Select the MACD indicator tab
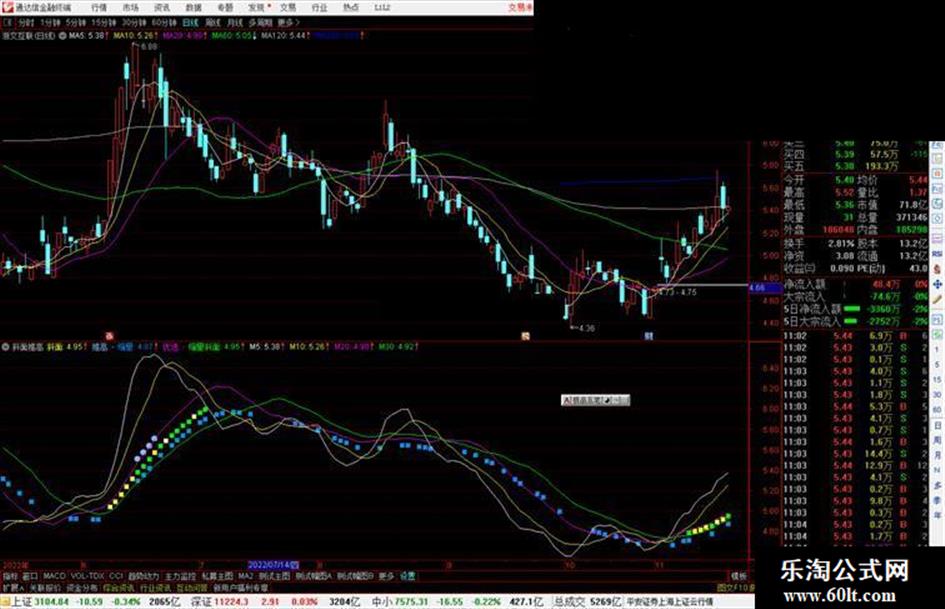Viewport: 945px width, 609px height. (x=54, y=576)
